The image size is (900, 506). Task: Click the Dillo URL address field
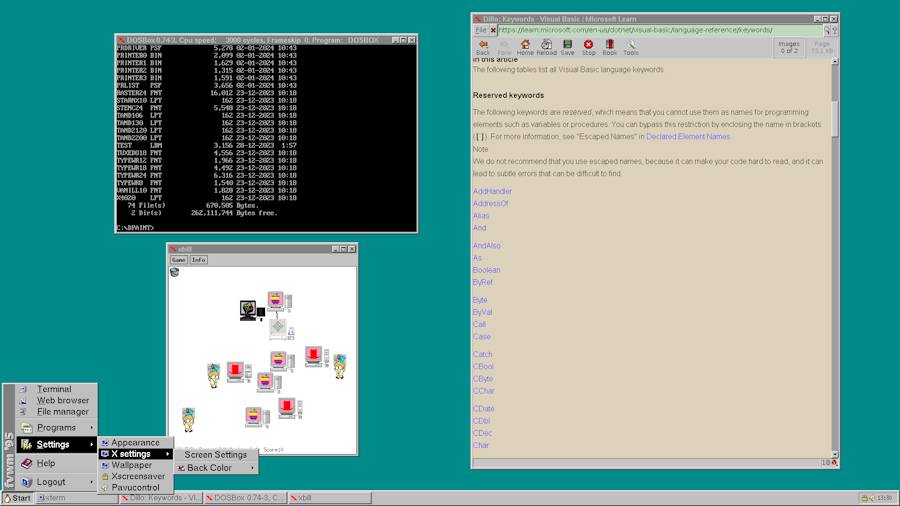tap(660, 30)
